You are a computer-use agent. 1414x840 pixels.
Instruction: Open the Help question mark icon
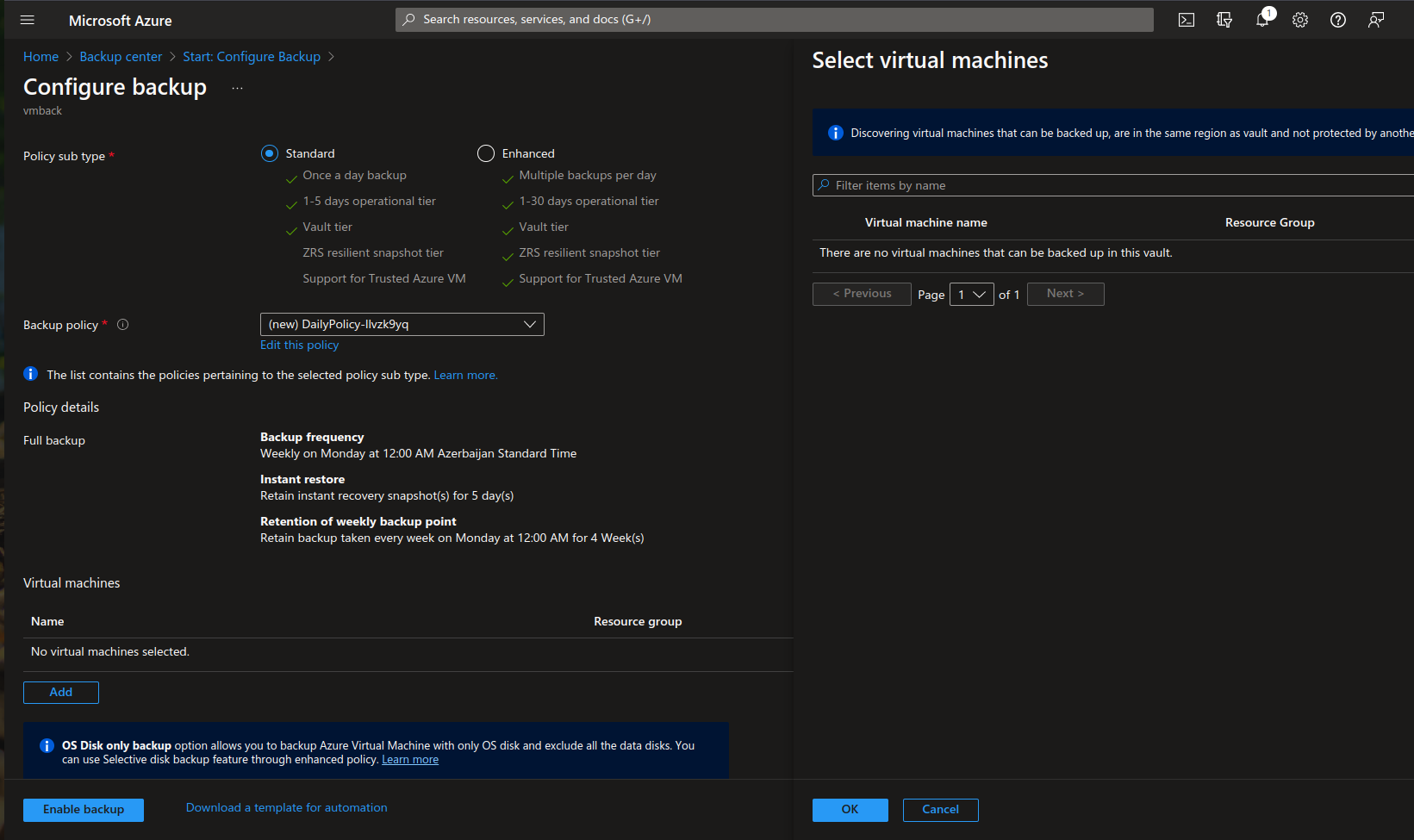(1338, 20)
